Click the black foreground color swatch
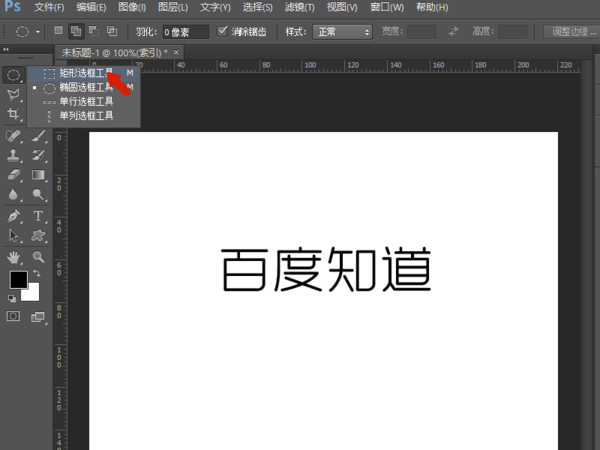This screenshot has width=600, height=450. [18, 280]
